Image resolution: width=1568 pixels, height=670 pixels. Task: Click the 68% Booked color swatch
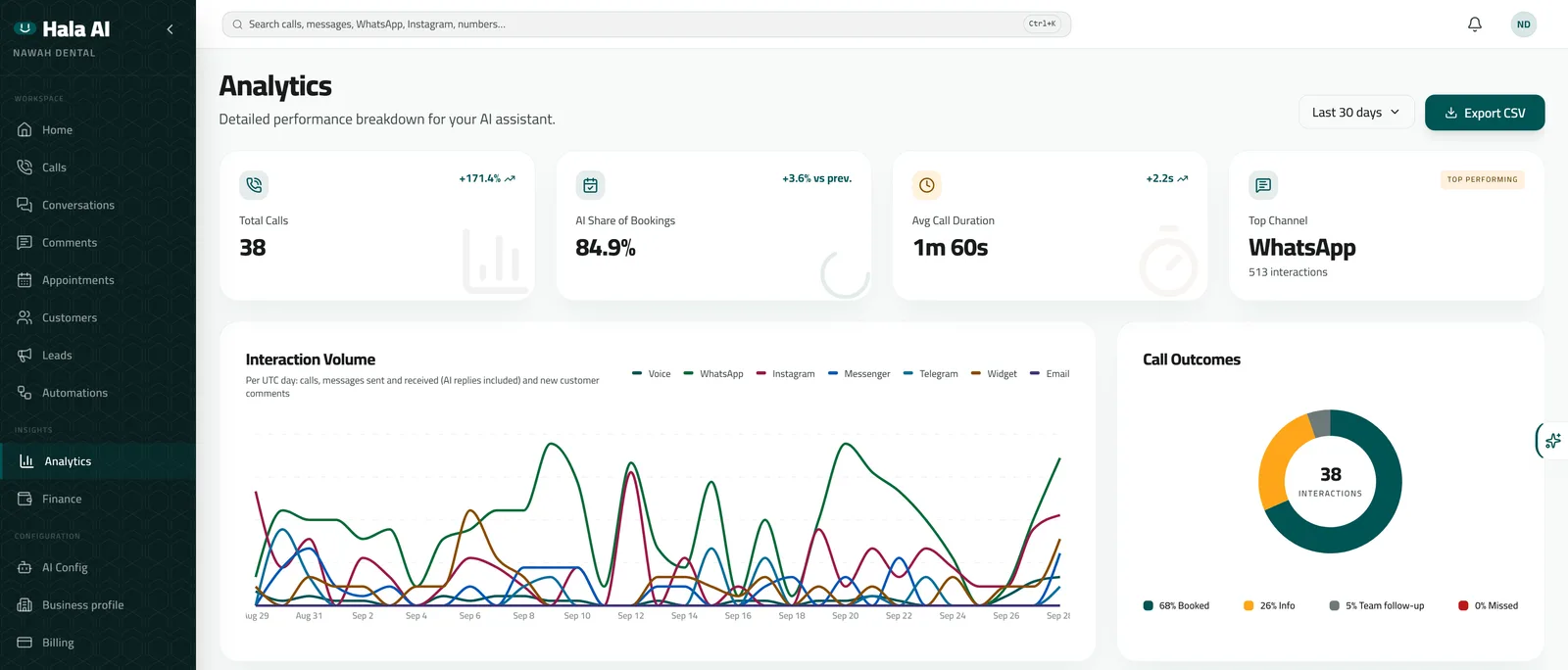1149,605
